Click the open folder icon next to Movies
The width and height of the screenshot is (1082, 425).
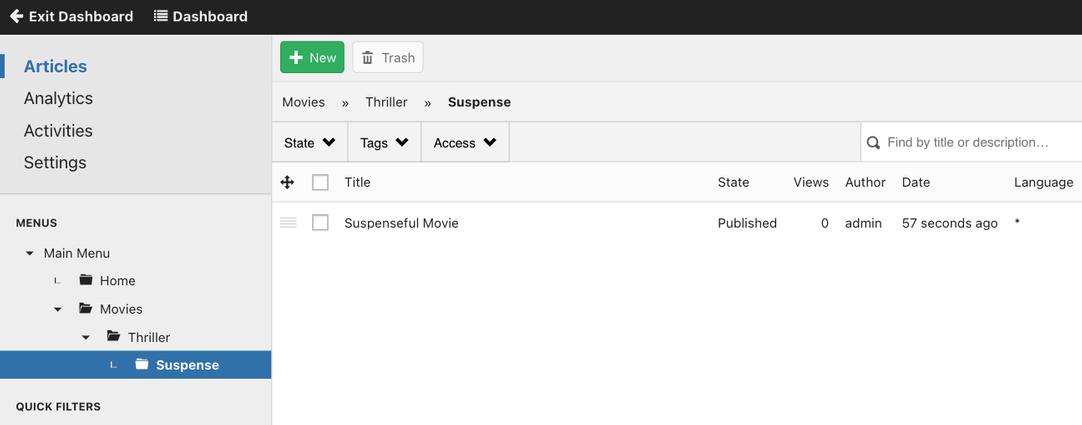[x=86, y=308]
